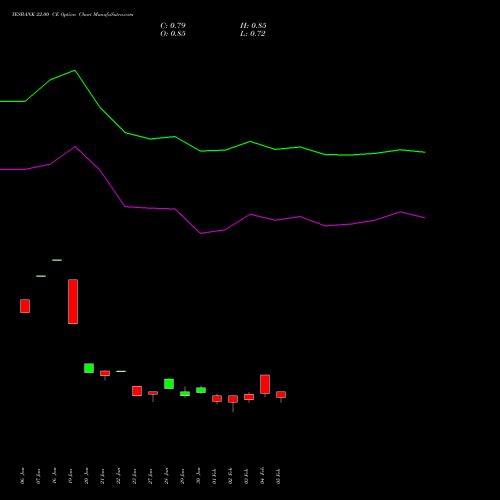Click the tallest red candlestick
The height and width of the screenshot is (500, 500).
(73, 301)
